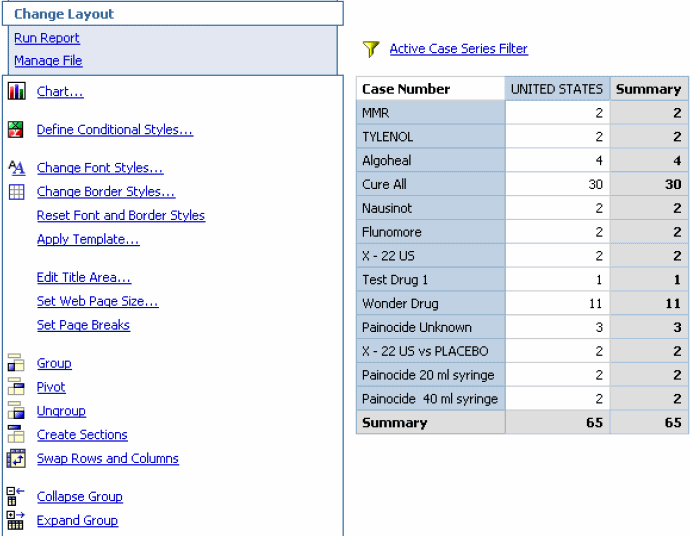Click Cure All's Summary column value 30
The width and height of the screenshot is (690, 536).
point(649,184)
